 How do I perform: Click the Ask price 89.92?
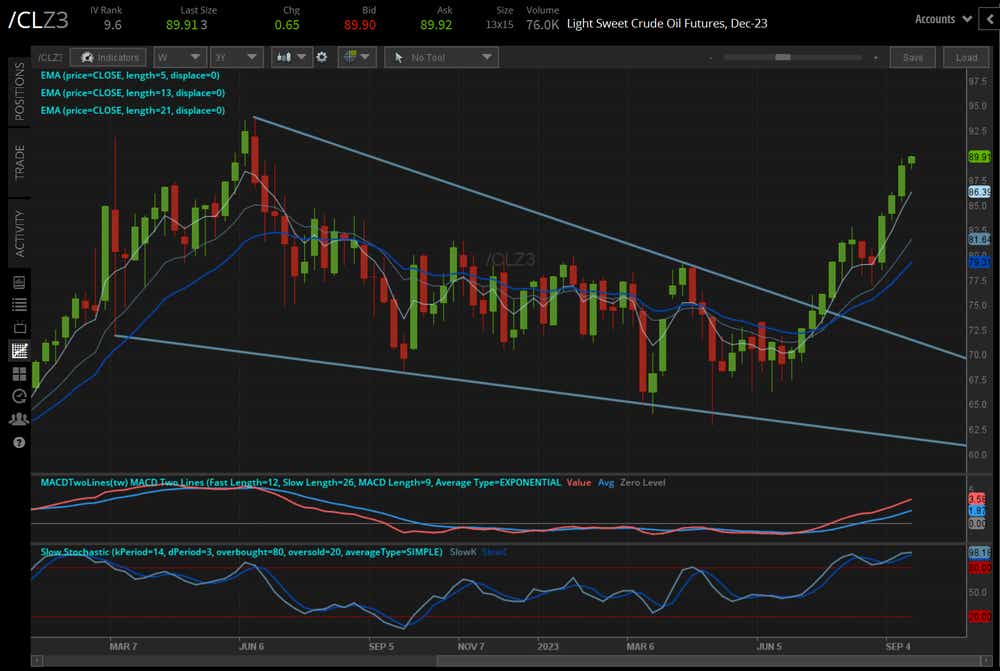[x=436, y=25]
